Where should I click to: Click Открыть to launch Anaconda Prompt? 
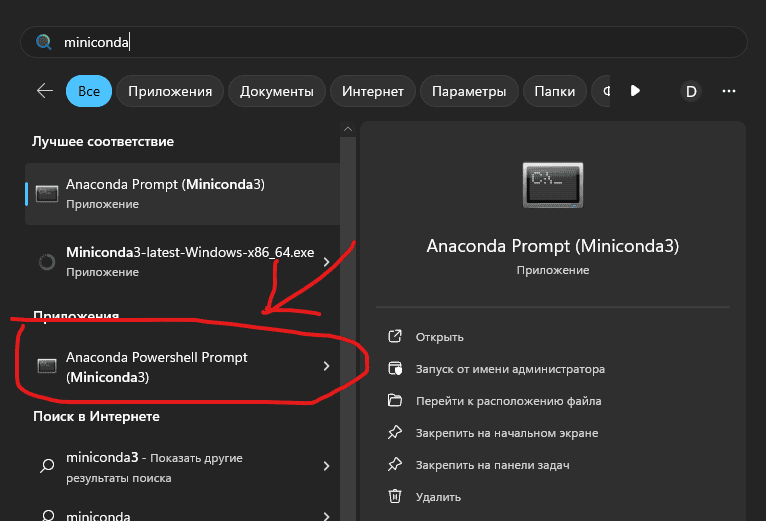tap(439, 337)
